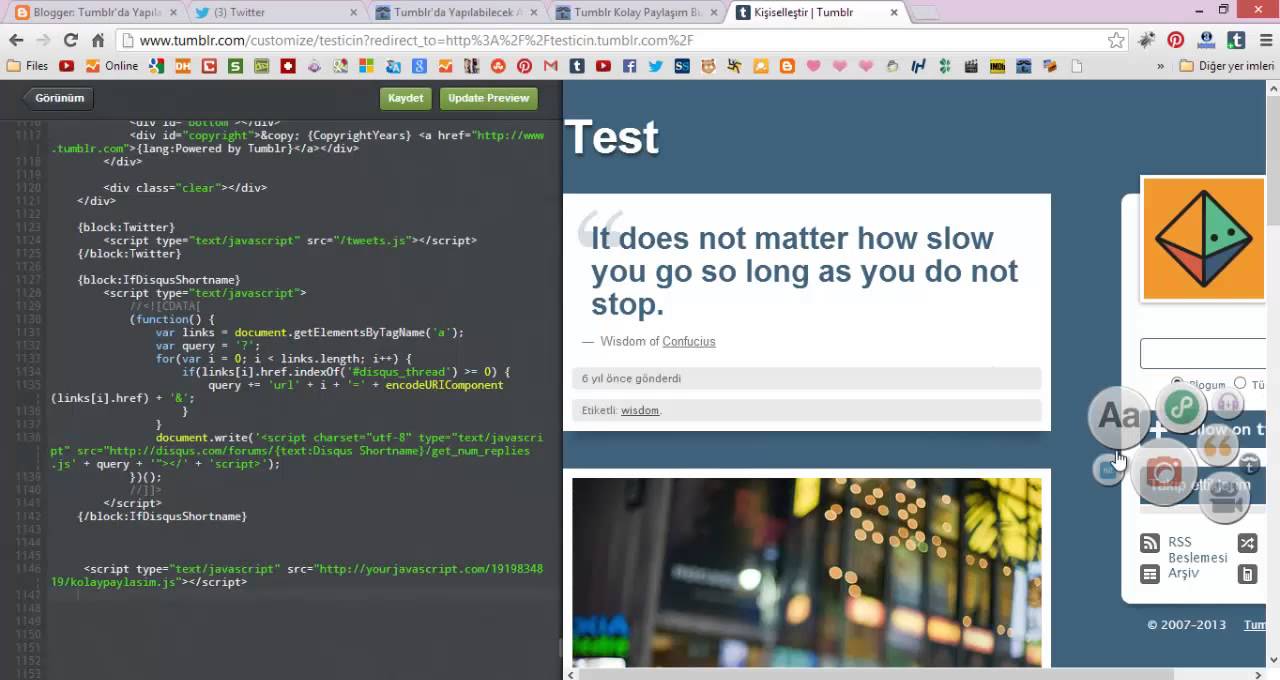The height and width of the screenshot is (680, 1280).
Task: Click the Arşiv archive grid icon
Action: pos(1150,574)
